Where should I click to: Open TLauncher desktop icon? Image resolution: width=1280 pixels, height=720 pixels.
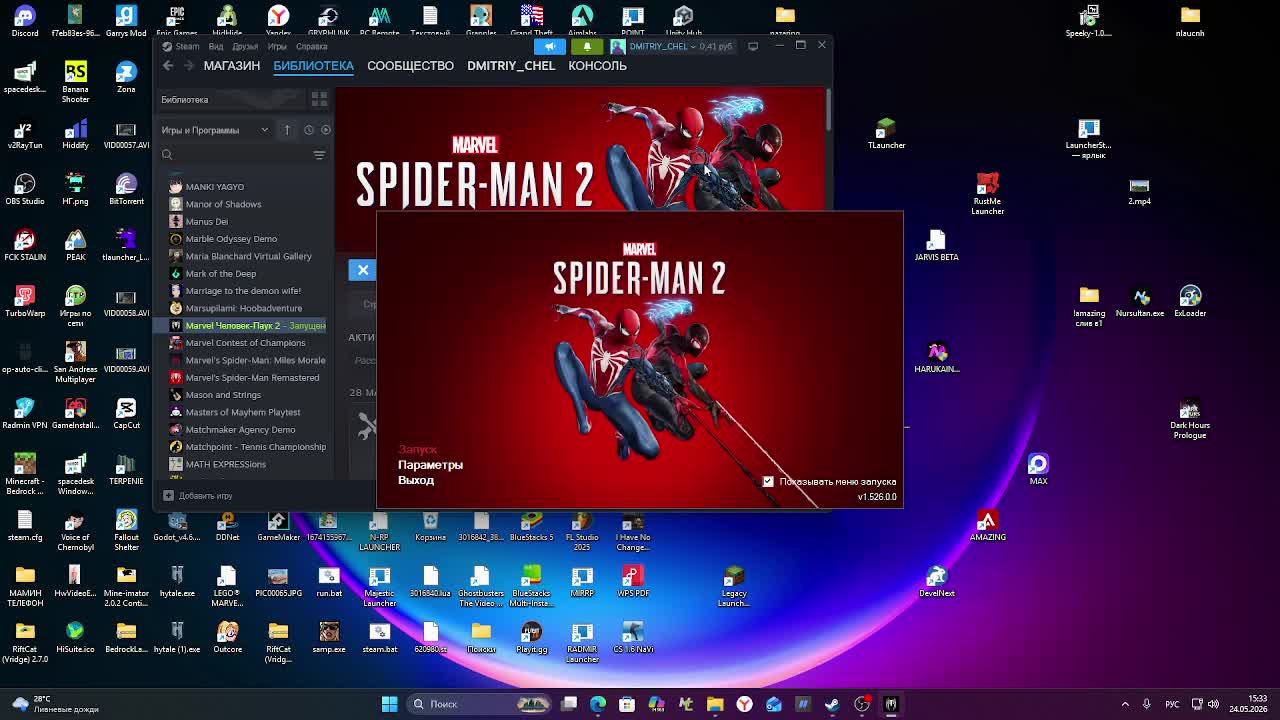click(x=886, y=133)
